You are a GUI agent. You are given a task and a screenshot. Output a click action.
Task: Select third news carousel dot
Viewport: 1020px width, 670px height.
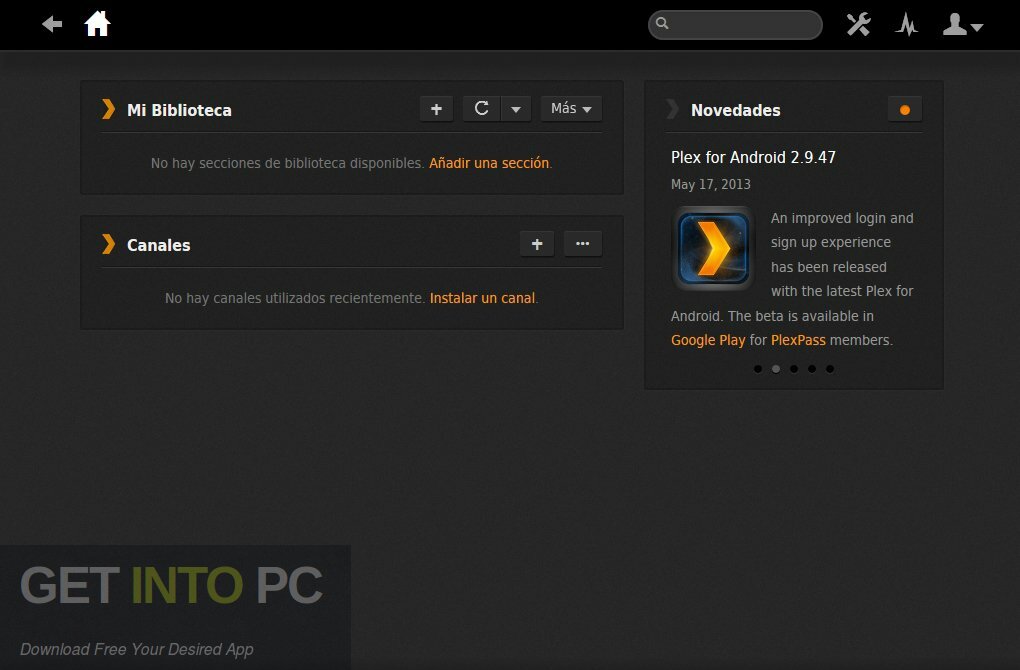click(x=794, y=369)
